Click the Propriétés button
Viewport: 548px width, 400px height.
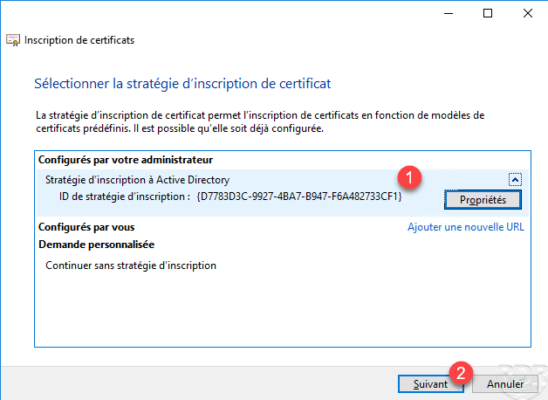coord(483,200)
